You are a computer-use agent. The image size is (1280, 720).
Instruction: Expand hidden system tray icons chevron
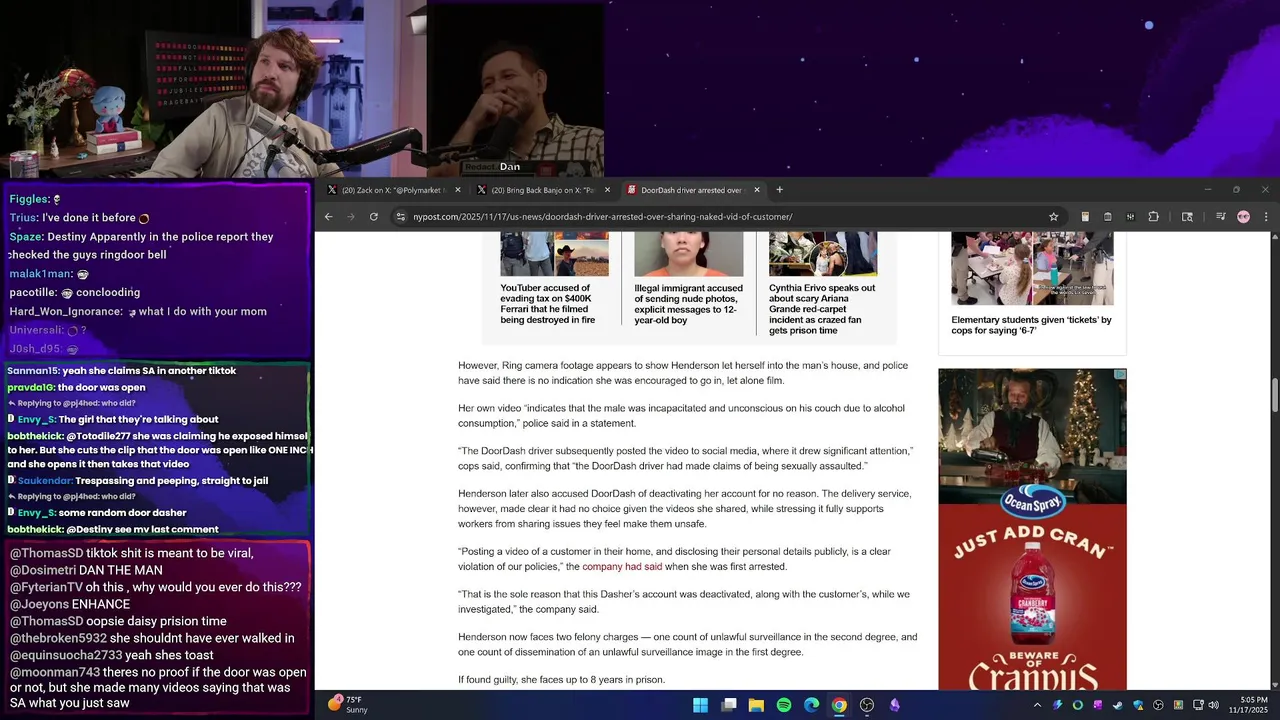coord(1039,705)
